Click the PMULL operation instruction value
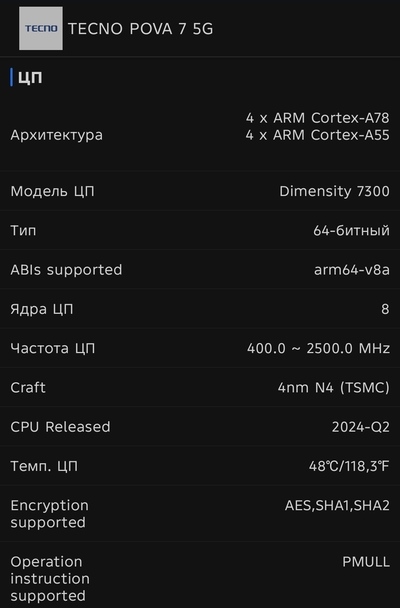This screenshot has width=400, height=608. [x=366, y=561]
